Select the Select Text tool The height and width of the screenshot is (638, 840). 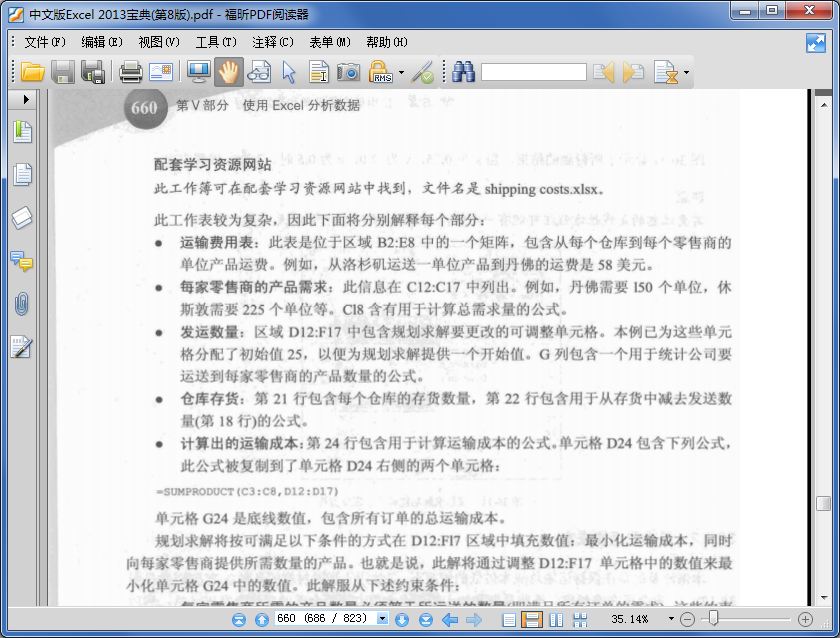(x=319, y=72)
